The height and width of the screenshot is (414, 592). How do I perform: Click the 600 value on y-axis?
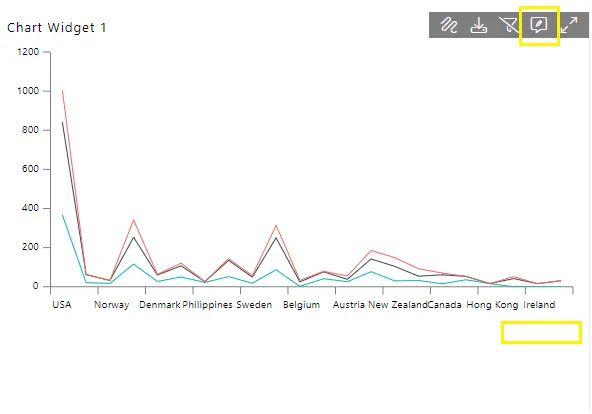tap(30, 169)
